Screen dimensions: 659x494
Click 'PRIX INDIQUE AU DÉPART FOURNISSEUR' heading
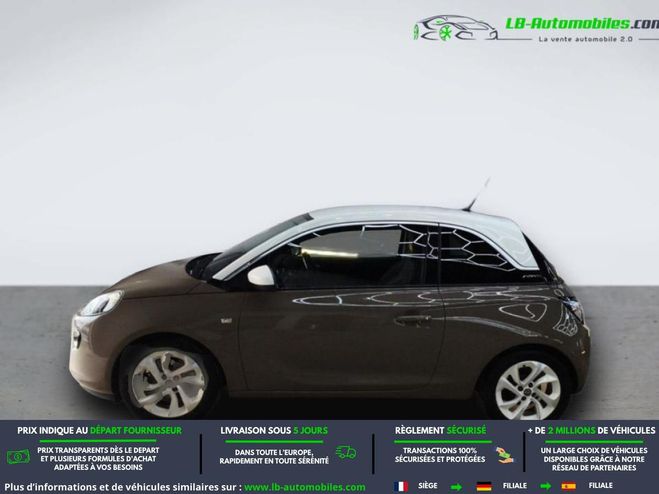[x=100, y=431]
